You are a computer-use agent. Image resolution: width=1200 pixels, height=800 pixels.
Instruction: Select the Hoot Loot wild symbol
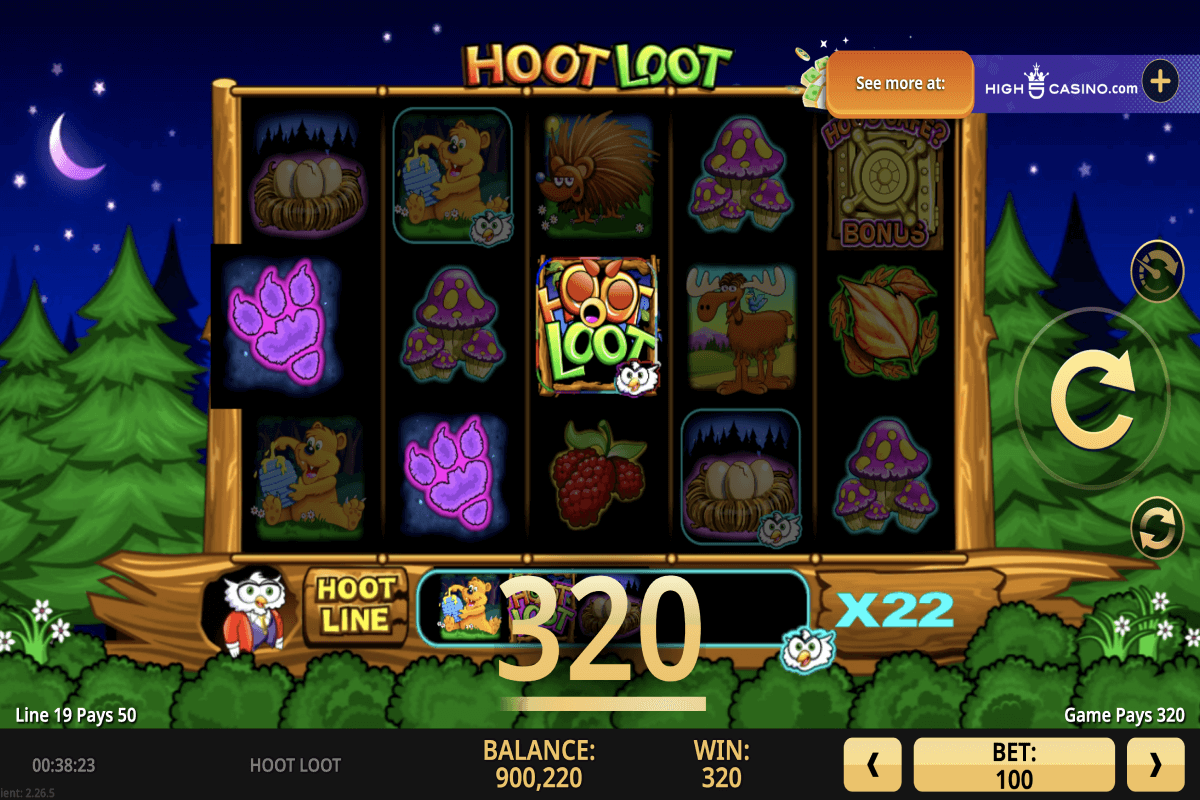598,326
